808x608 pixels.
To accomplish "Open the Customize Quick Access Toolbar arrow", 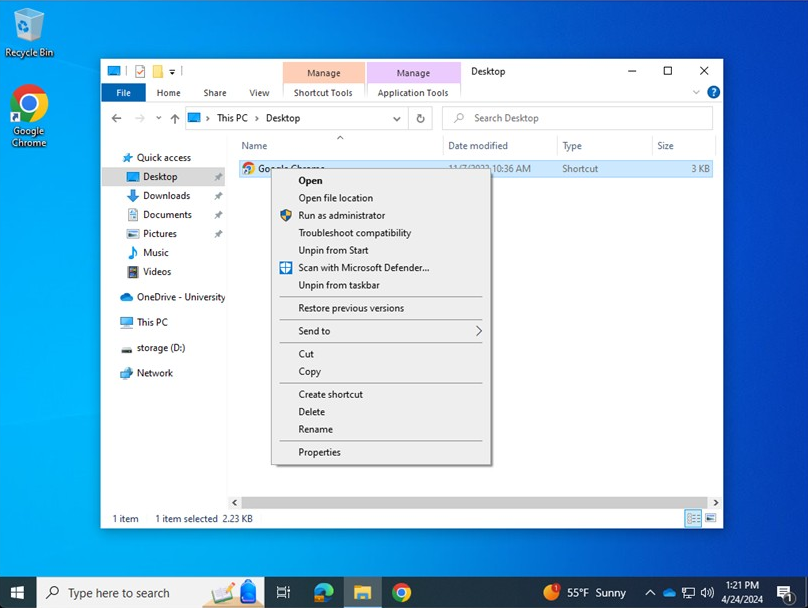I will click(173, 72).
